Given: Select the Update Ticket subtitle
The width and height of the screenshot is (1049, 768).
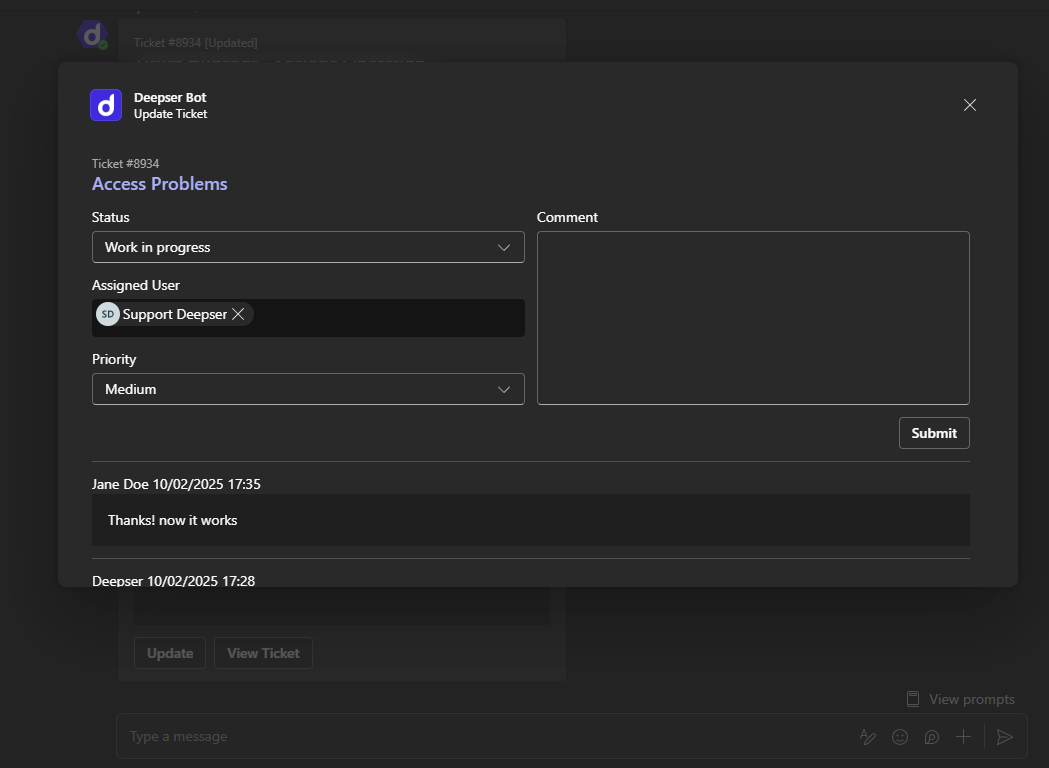Looking at the screenshot, I should 171,114.
